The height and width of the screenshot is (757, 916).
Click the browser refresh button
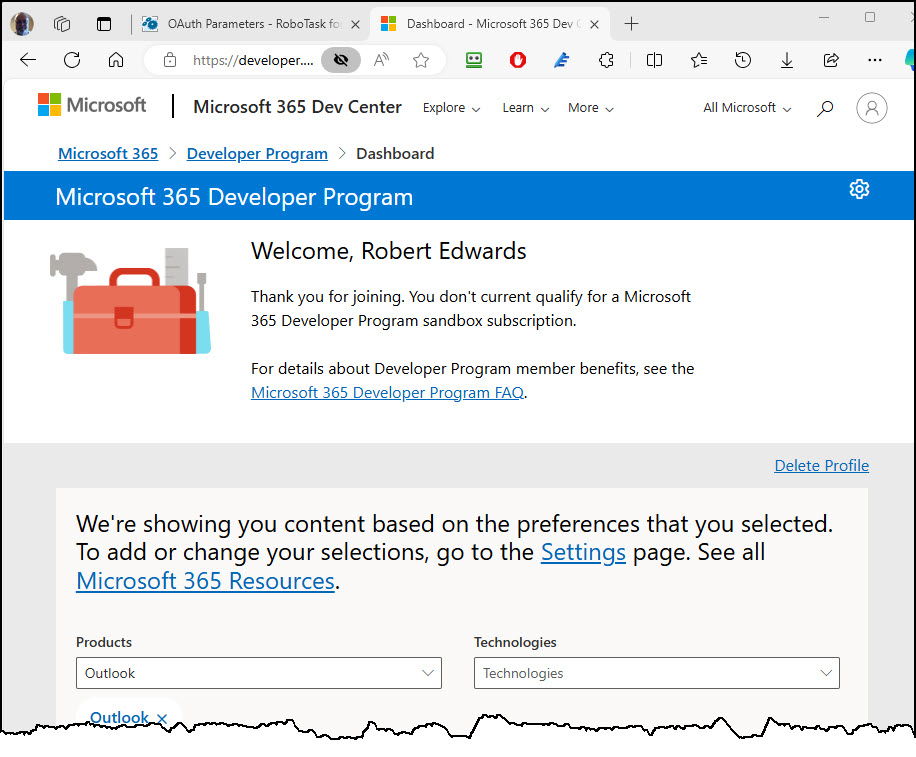72,60
